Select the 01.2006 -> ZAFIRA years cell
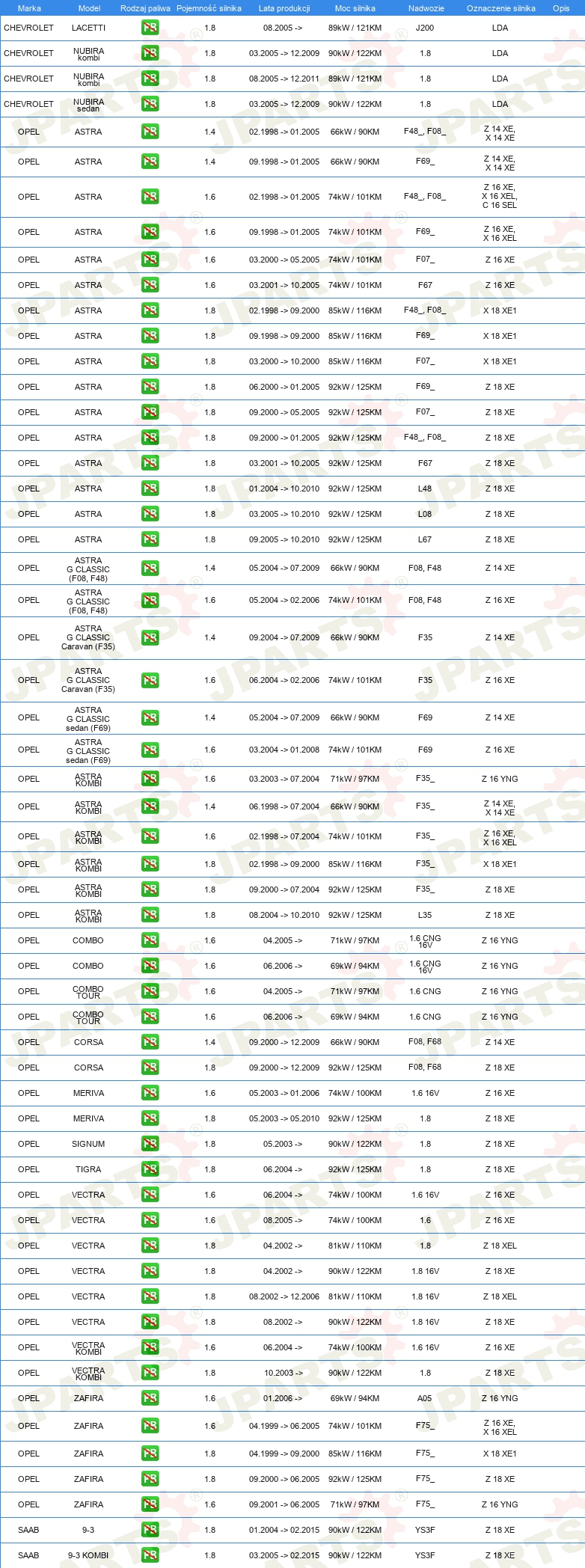 (x=283, y=1398)
